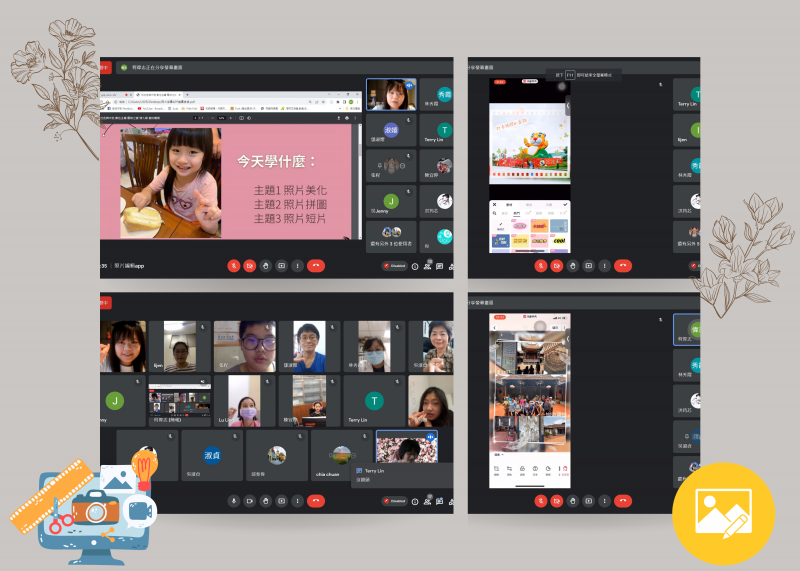
Task: Click the Terry Lin chat notification popup
Action: pyautogui.click(x=400, y=474)
